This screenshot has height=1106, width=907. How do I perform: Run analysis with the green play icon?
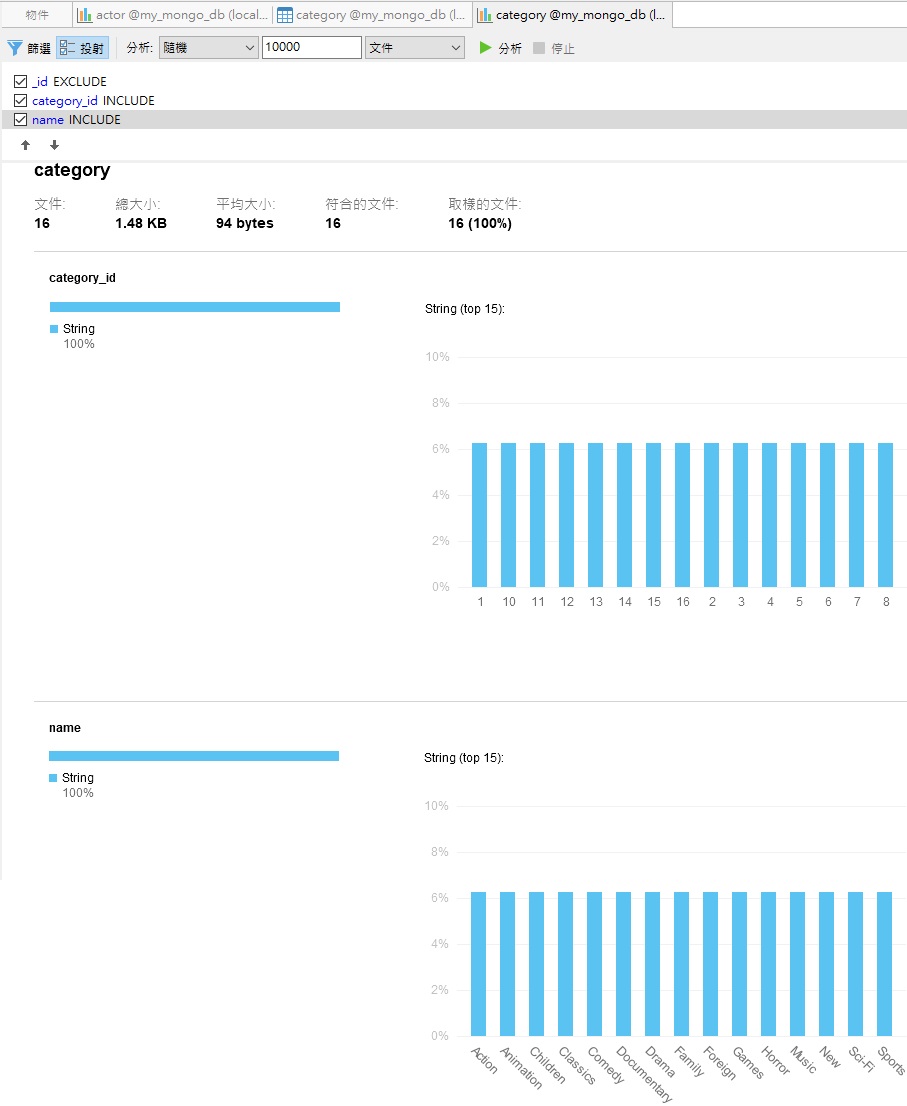(x=486, y=48)
